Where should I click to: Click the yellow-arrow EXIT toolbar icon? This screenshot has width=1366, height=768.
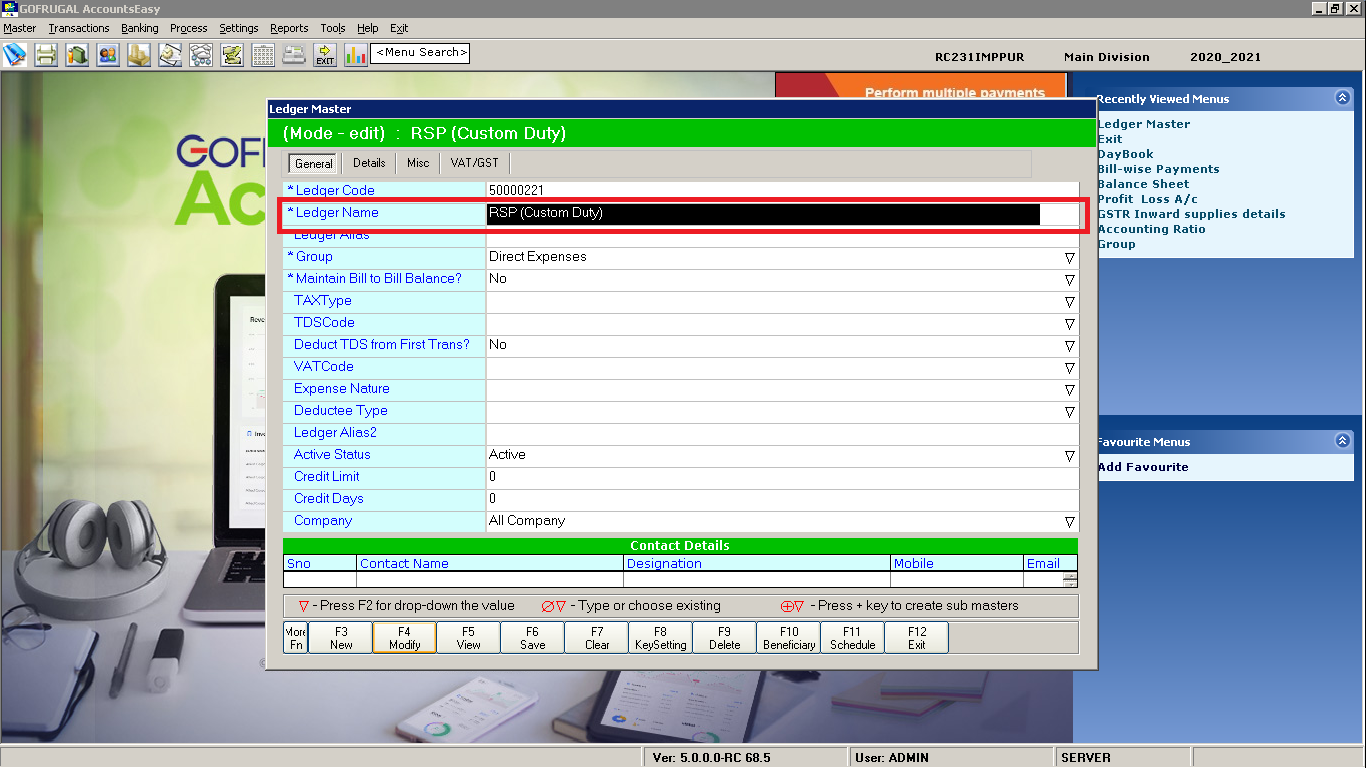[325, 54]
